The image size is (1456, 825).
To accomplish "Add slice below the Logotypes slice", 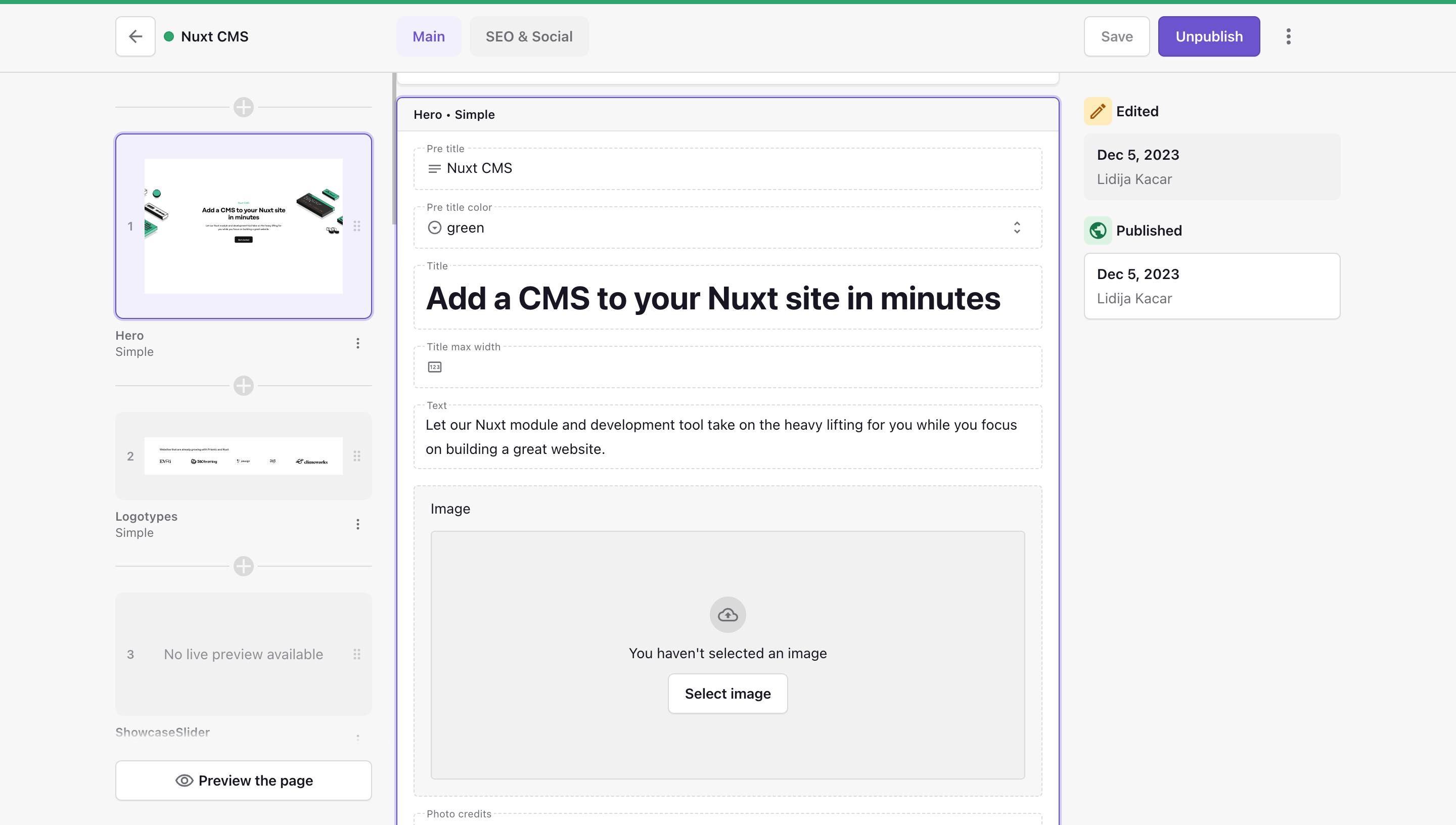I will pos(244,566).
